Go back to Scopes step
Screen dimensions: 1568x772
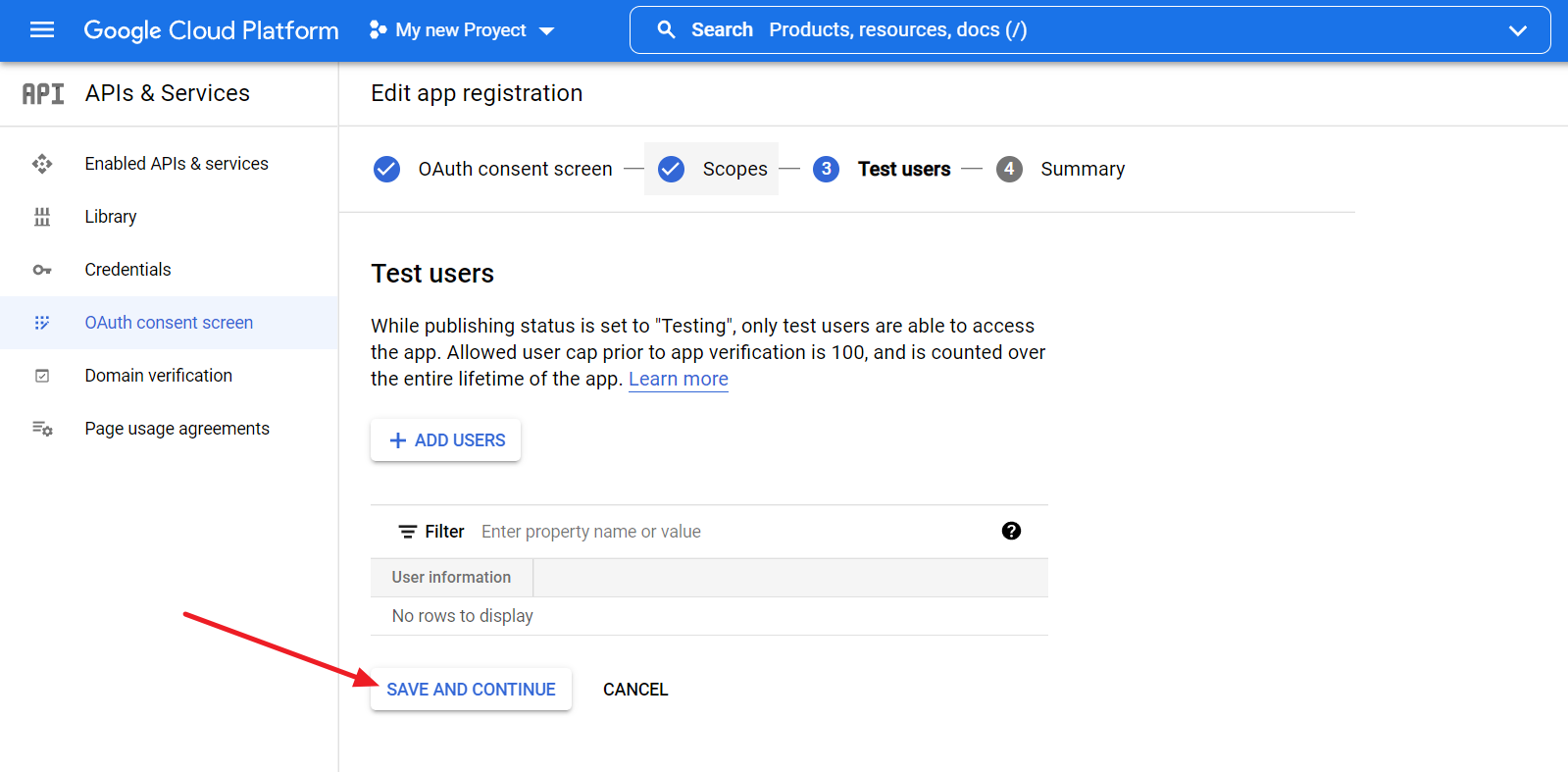734,169
